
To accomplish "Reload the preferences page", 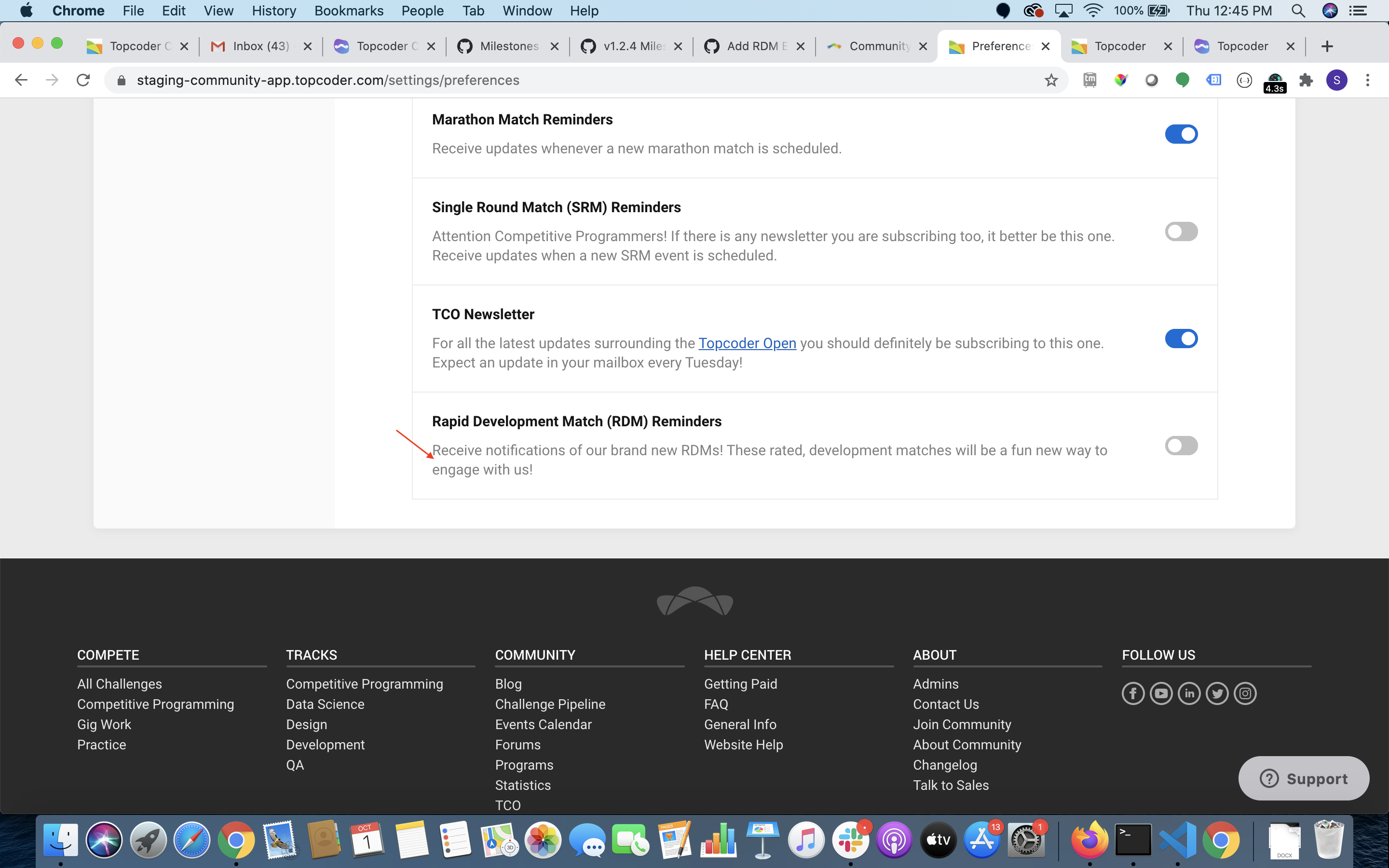I will click(x=83, y=81).
